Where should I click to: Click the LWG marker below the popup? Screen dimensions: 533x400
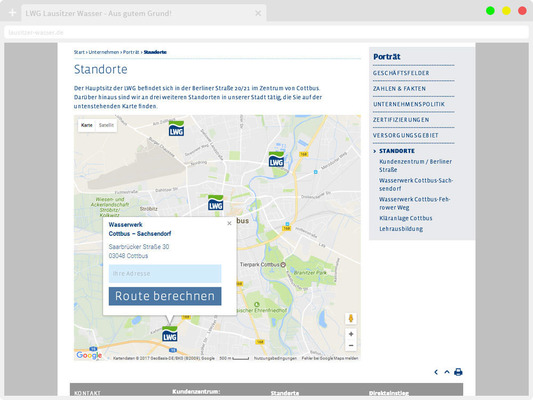170,334
